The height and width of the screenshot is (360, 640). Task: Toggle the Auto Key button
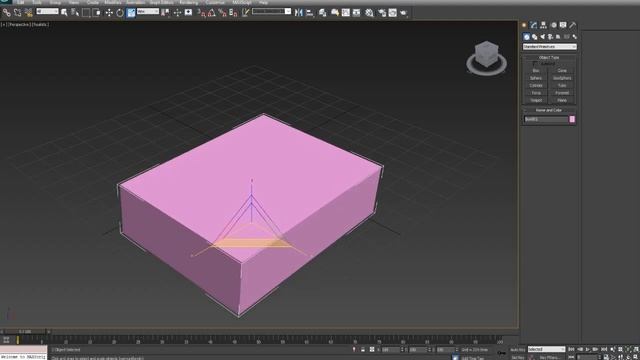[x=518, y=350]
